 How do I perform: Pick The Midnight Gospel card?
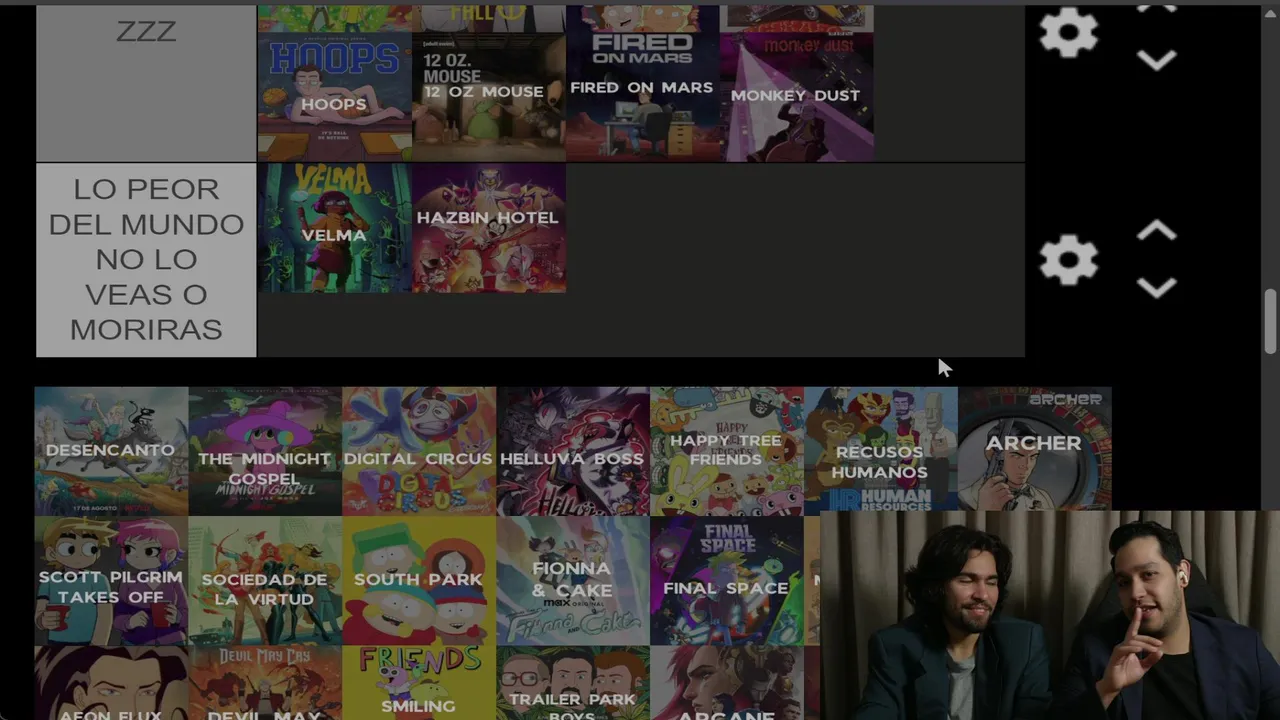[265, 451]
